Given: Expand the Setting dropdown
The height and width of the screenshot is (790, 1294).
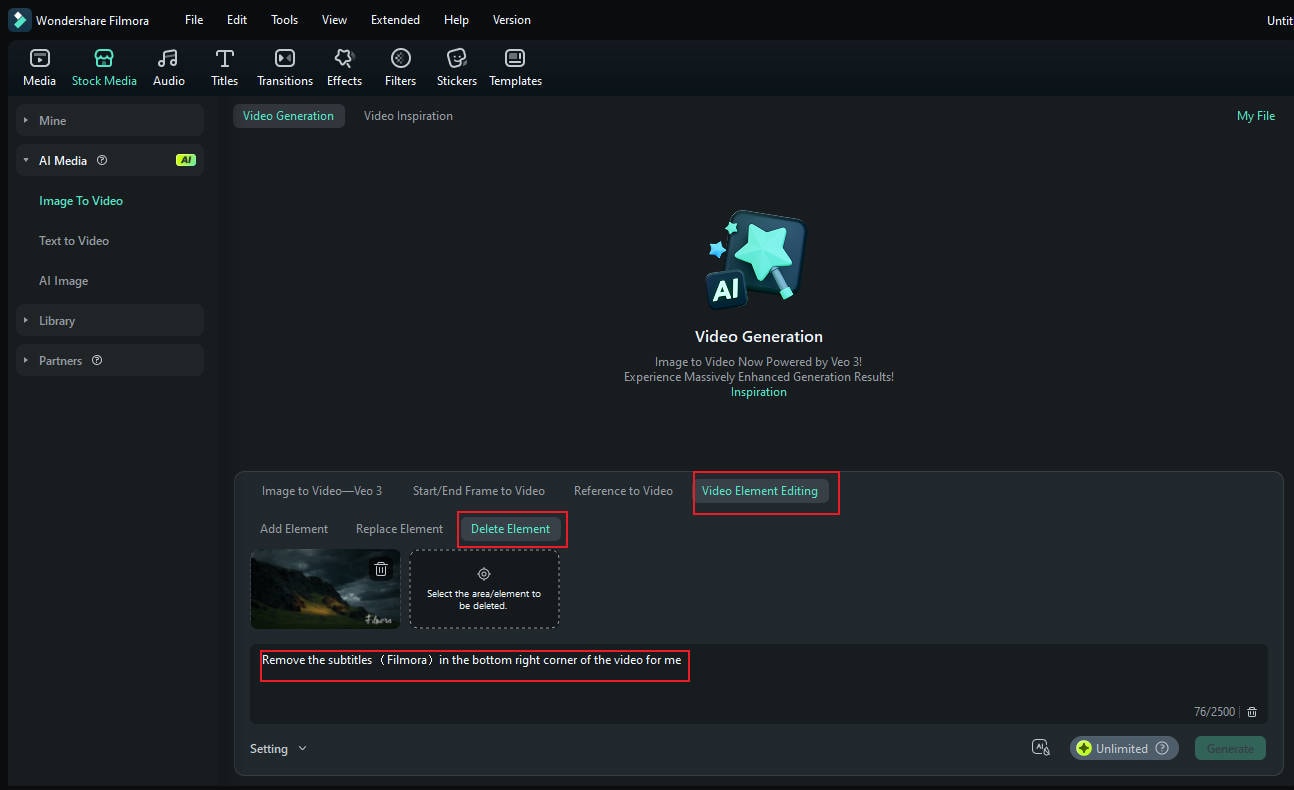Looking at the screenshot, I should point(278,748).
